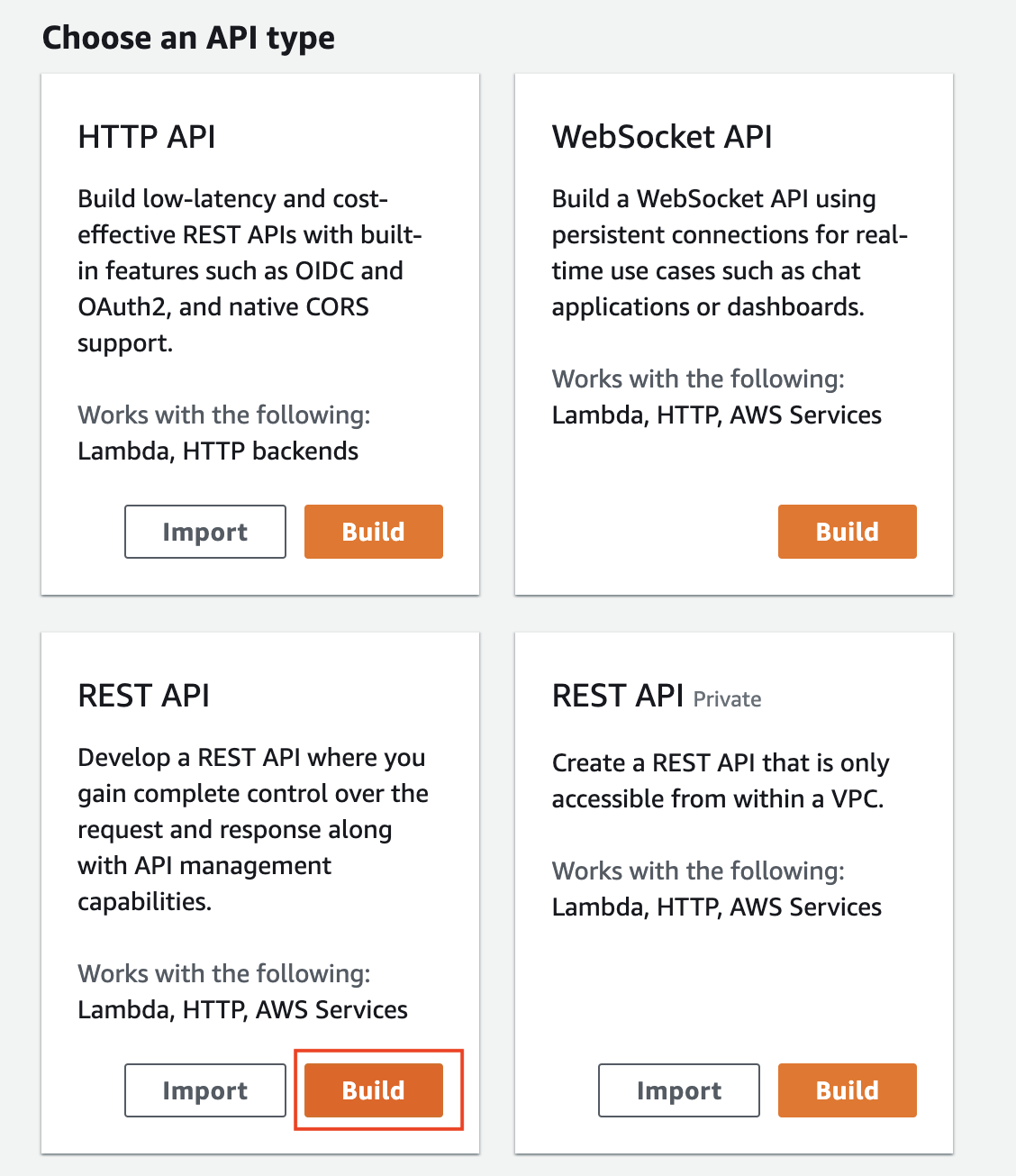This screenshot has width=1016, height=1176.
Task: Click the Choose an API type heading
Action: tap(190, 38)
